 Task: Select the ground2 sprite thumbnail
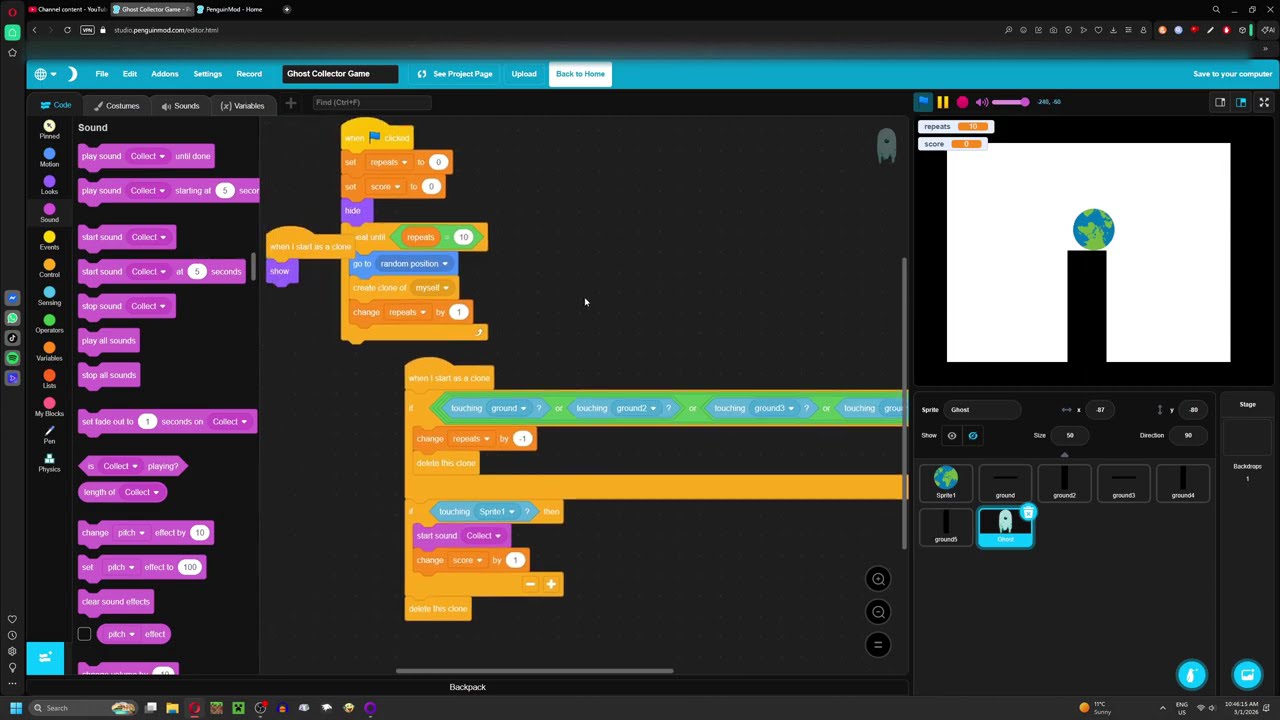point(1064,482)
